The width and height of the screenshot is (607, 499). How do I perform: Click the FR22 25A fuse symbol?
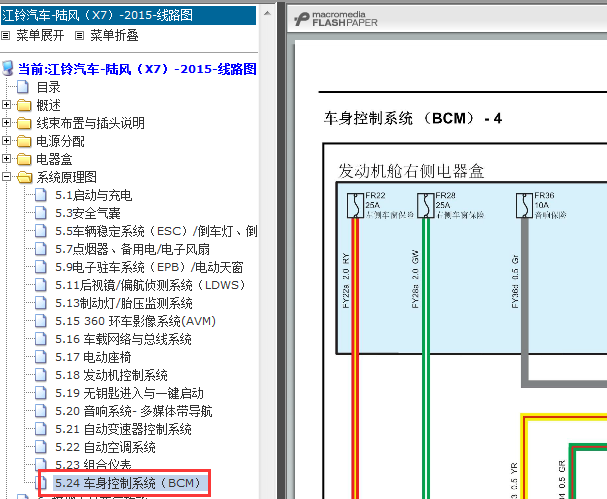point(355,205)
